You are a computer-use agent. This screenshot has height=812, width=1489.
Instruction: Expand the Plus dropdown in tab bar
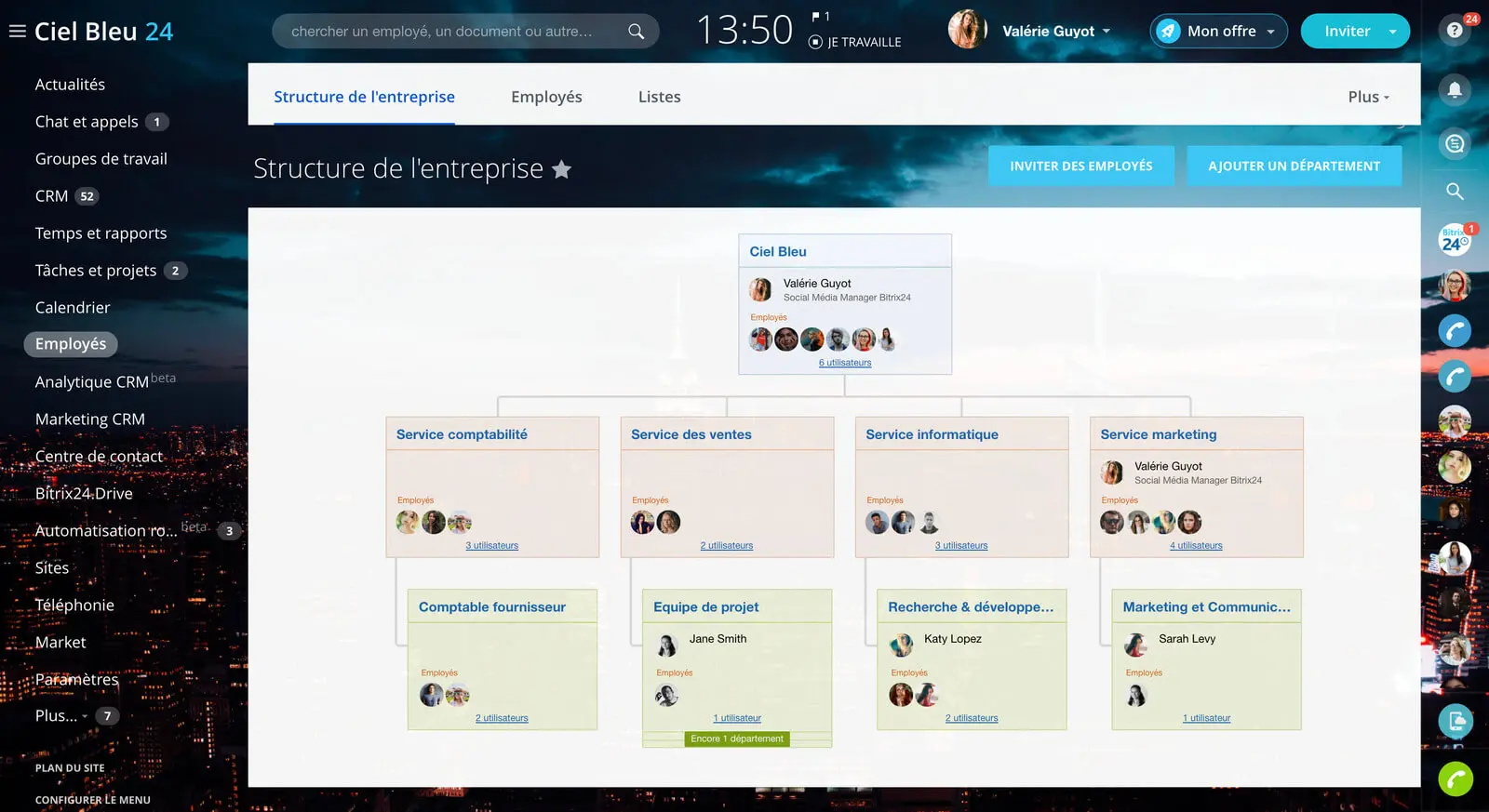(x=1368, y=97)
